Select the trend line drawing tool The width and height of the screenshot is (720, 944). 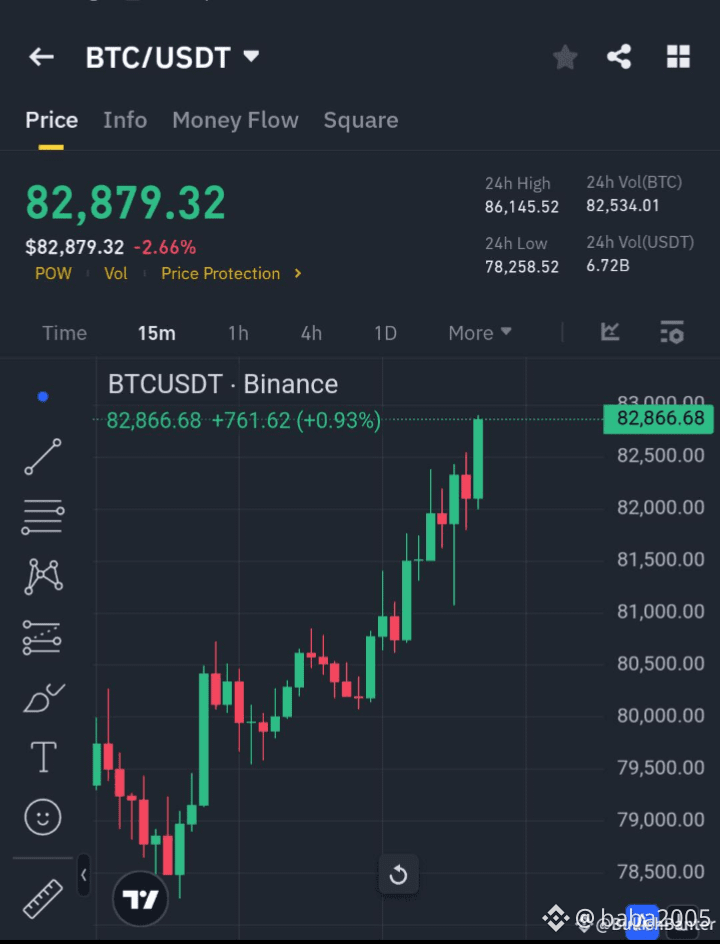click(43, 456)
